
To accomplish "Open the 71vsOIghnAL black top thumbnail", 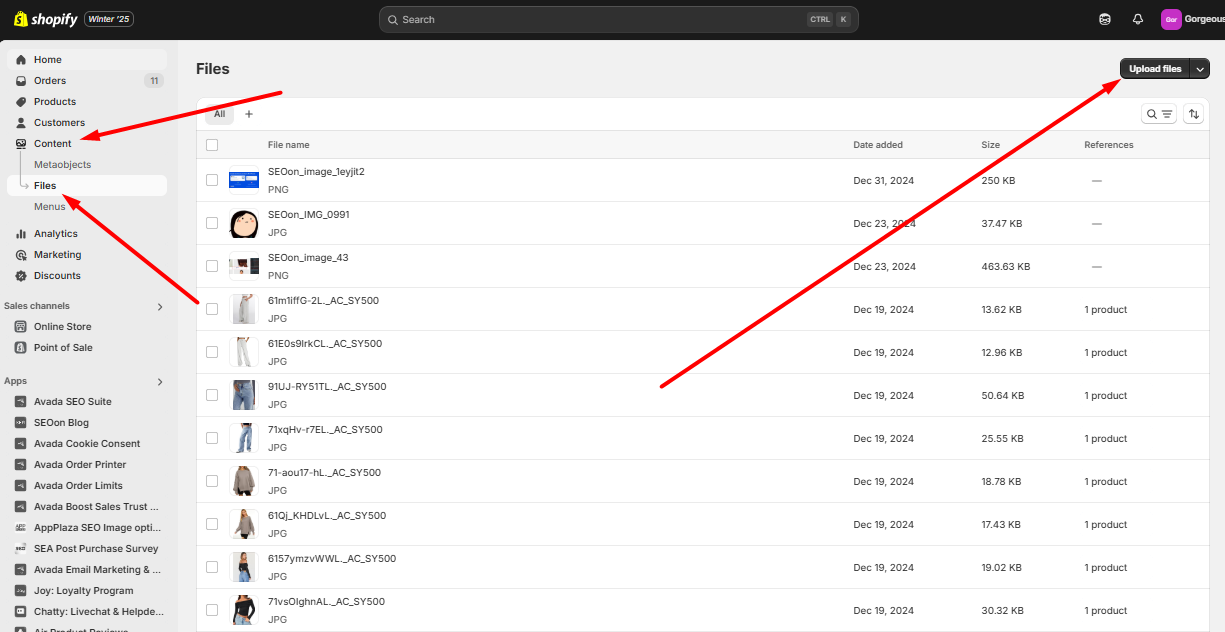I will point(244,610).
